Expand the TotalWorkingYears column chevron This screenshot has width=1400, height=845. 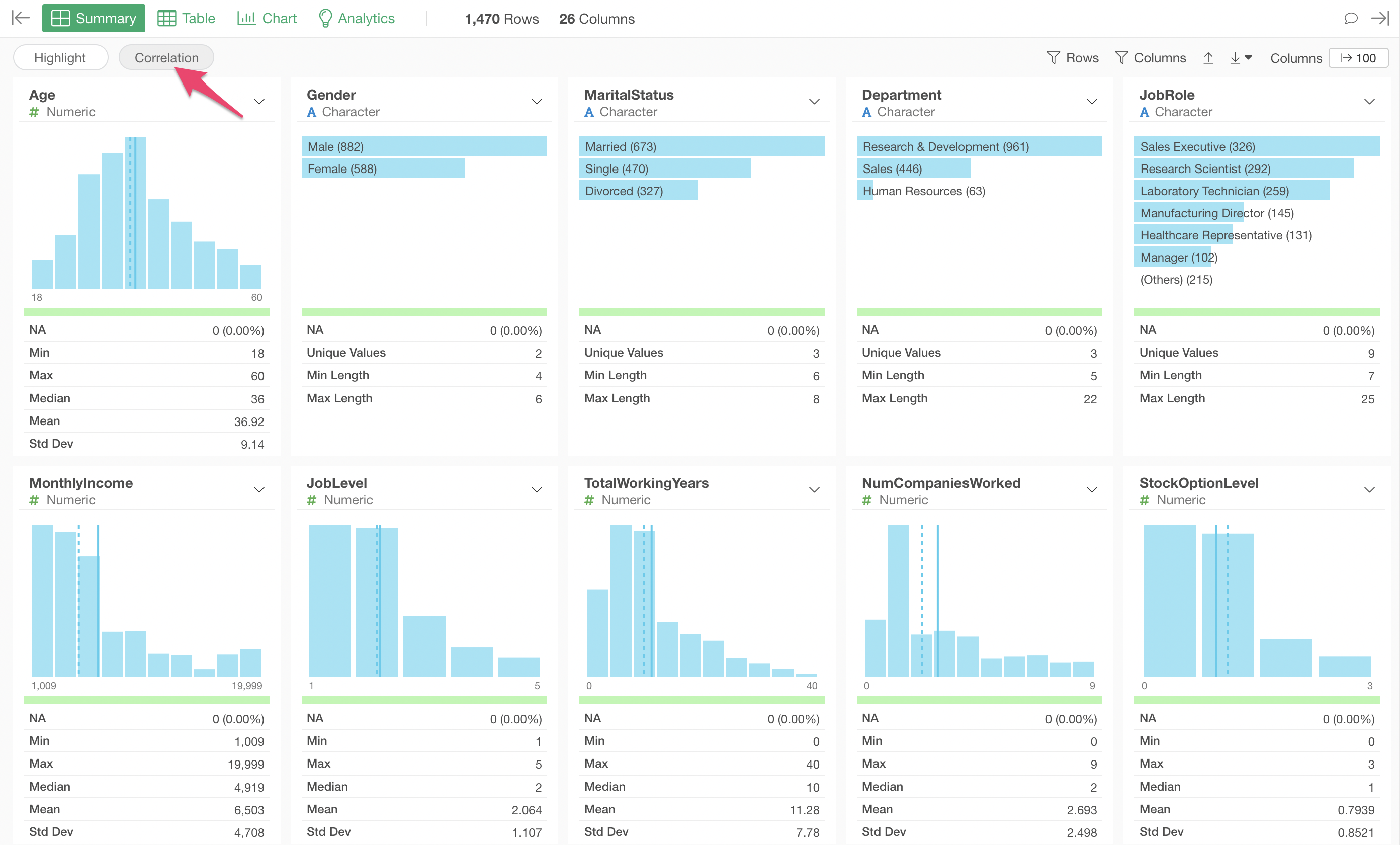pos(814,490)
